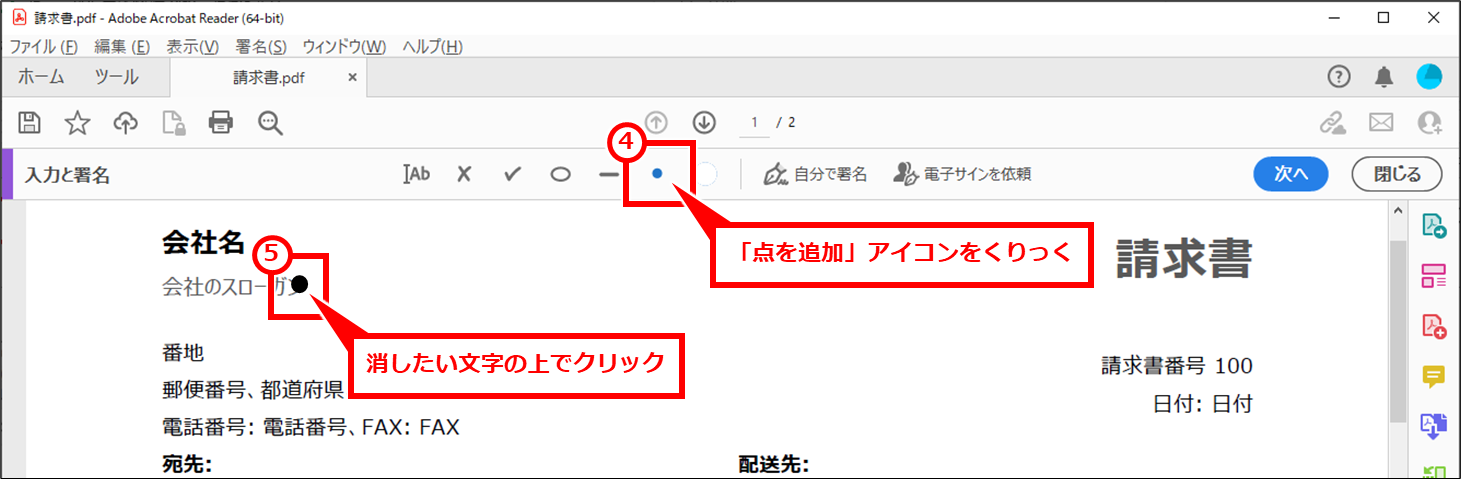Open the notifications bell
1461x479 pixels.
point(1384,77)
